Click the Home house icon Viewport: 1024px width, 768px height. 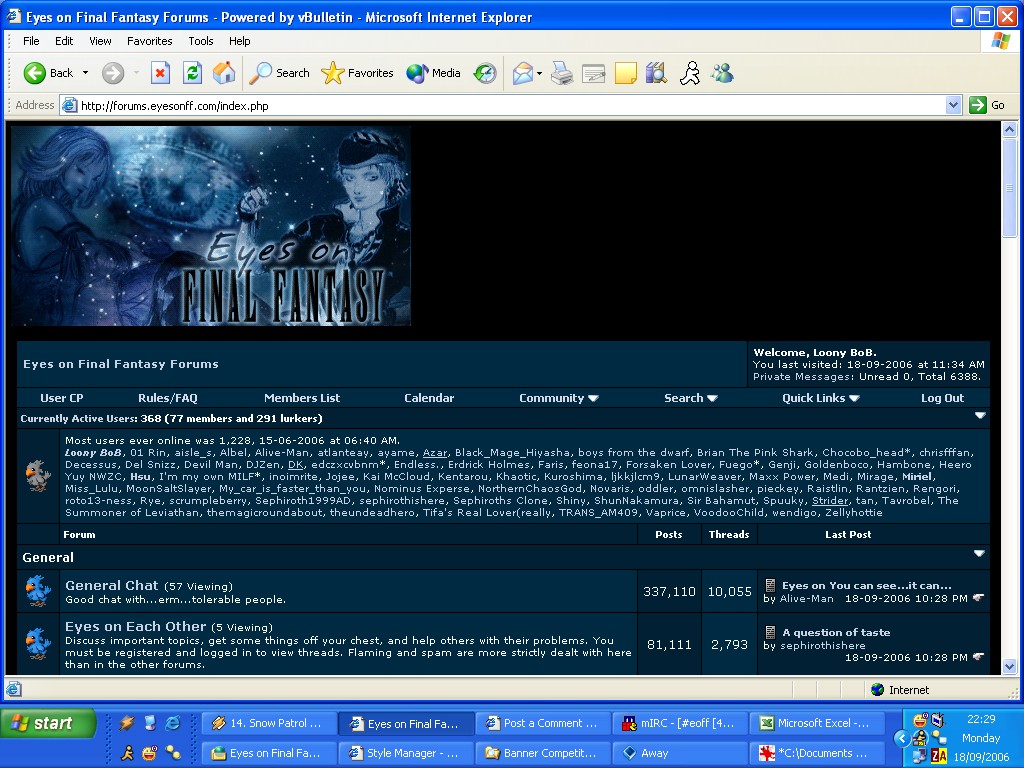[x=223, y=73]
